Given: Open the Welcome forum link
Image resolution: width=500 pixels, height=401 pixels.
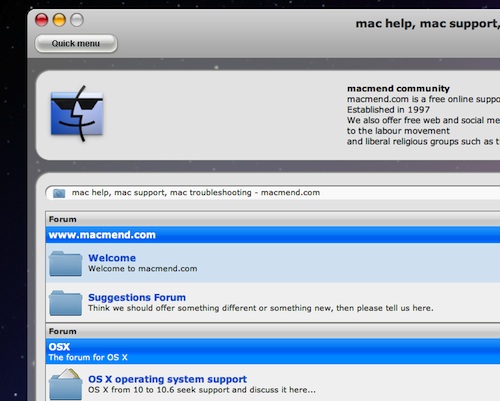Looking at the screenshot, I should tap(112, 258).
